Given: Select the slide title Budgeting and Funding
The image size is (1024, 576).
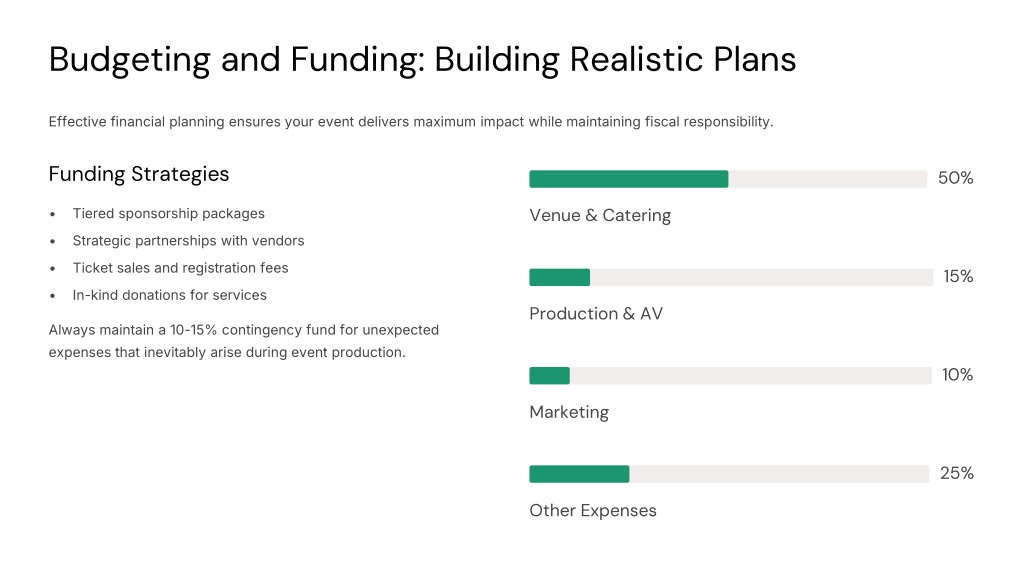Looking at the screenshot, I should click(422, 60).
